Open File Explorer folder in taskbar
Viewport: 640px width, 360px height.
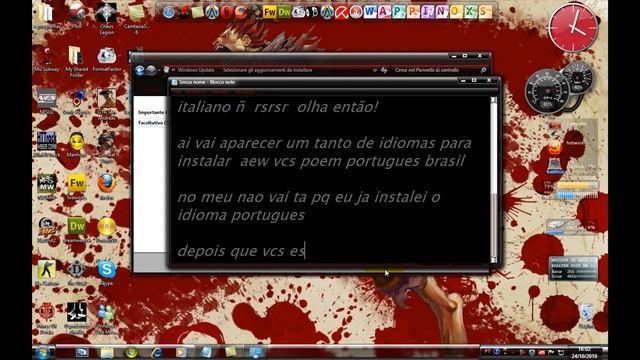pos(107,352)
